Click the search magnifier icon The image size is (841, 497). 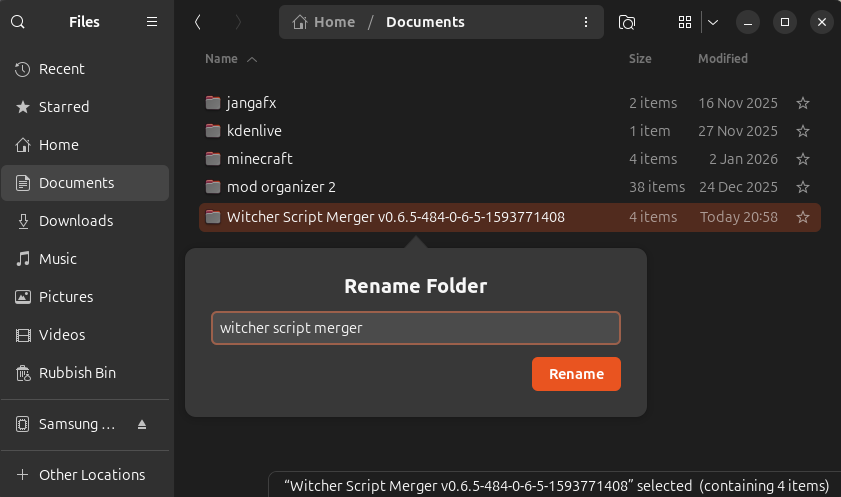18,21
